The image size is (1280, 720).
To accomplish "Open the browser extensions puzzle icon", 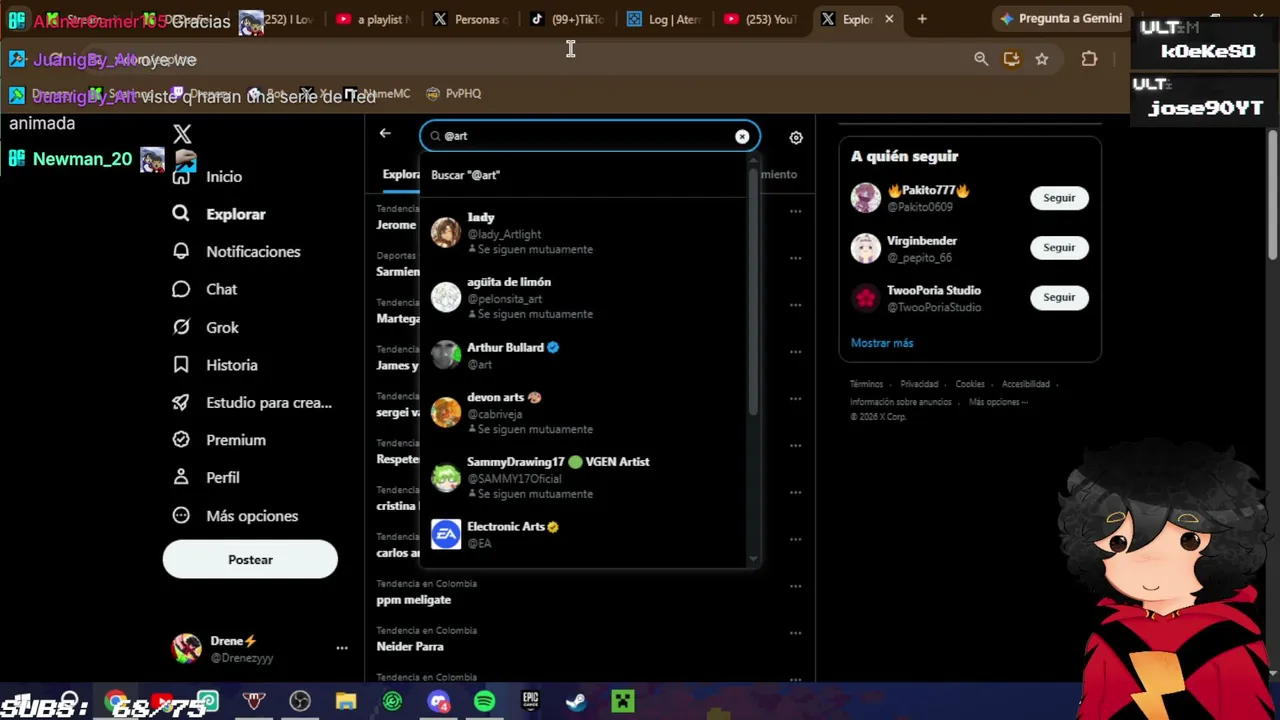I will pos(1090,59).
